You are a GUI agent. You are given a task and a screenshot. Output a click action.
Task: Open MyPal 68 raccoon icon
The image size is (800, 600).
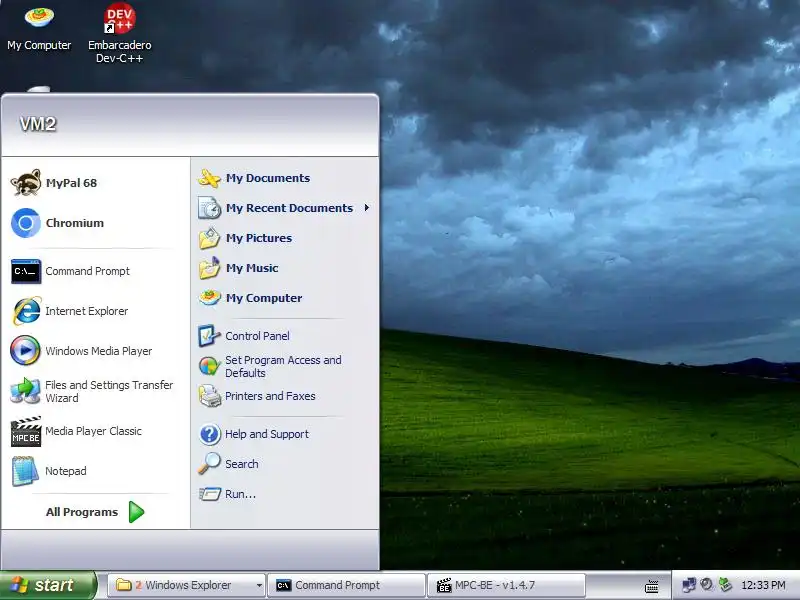tap(26, 183)
